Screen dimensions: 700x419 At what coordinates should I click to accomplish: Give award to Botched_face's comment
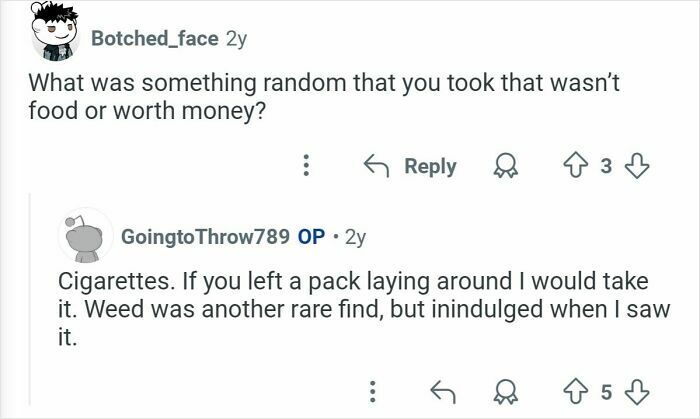pos(506,167)
